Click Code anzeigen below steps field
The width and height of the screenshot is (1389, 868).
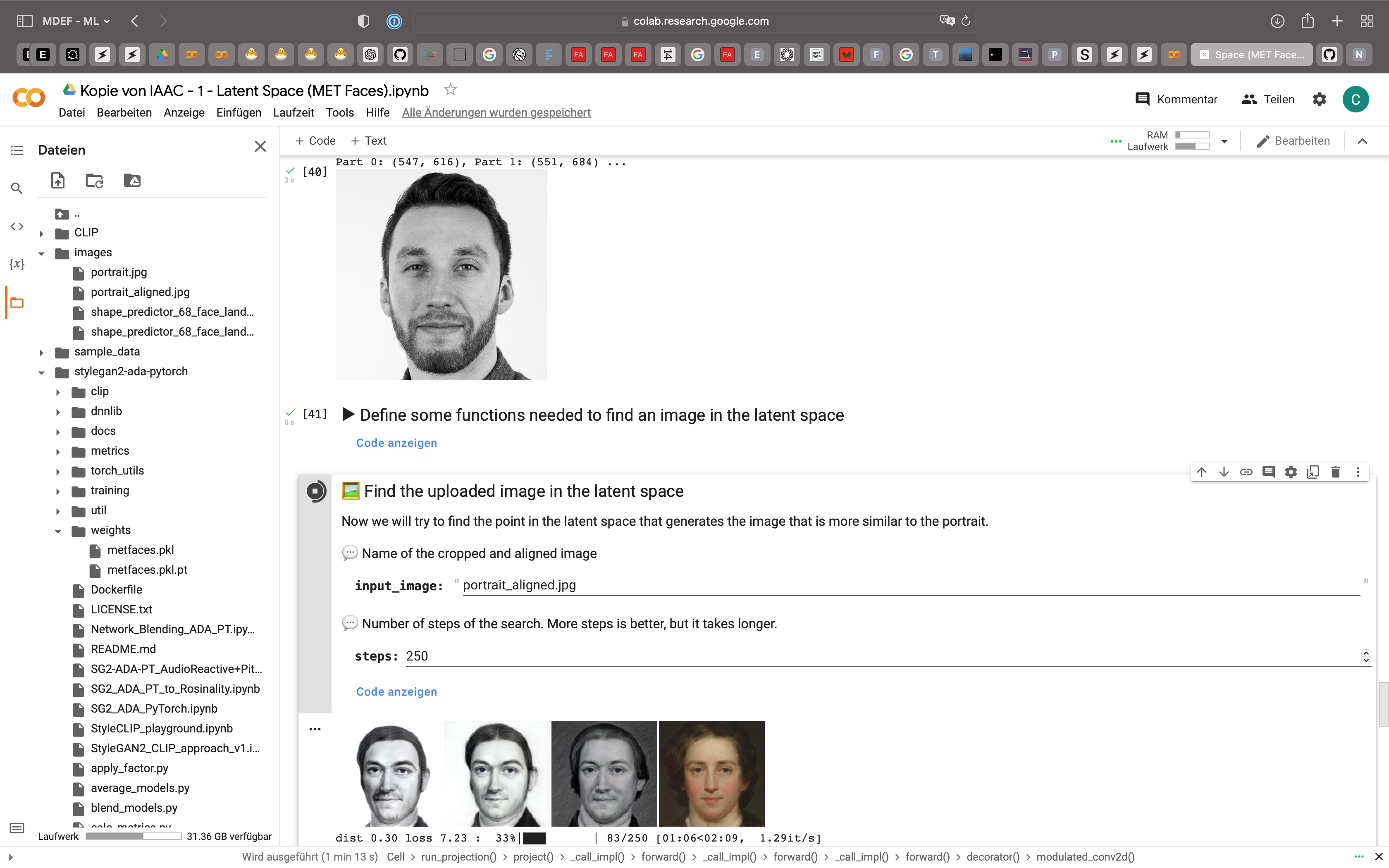[396, 692]
